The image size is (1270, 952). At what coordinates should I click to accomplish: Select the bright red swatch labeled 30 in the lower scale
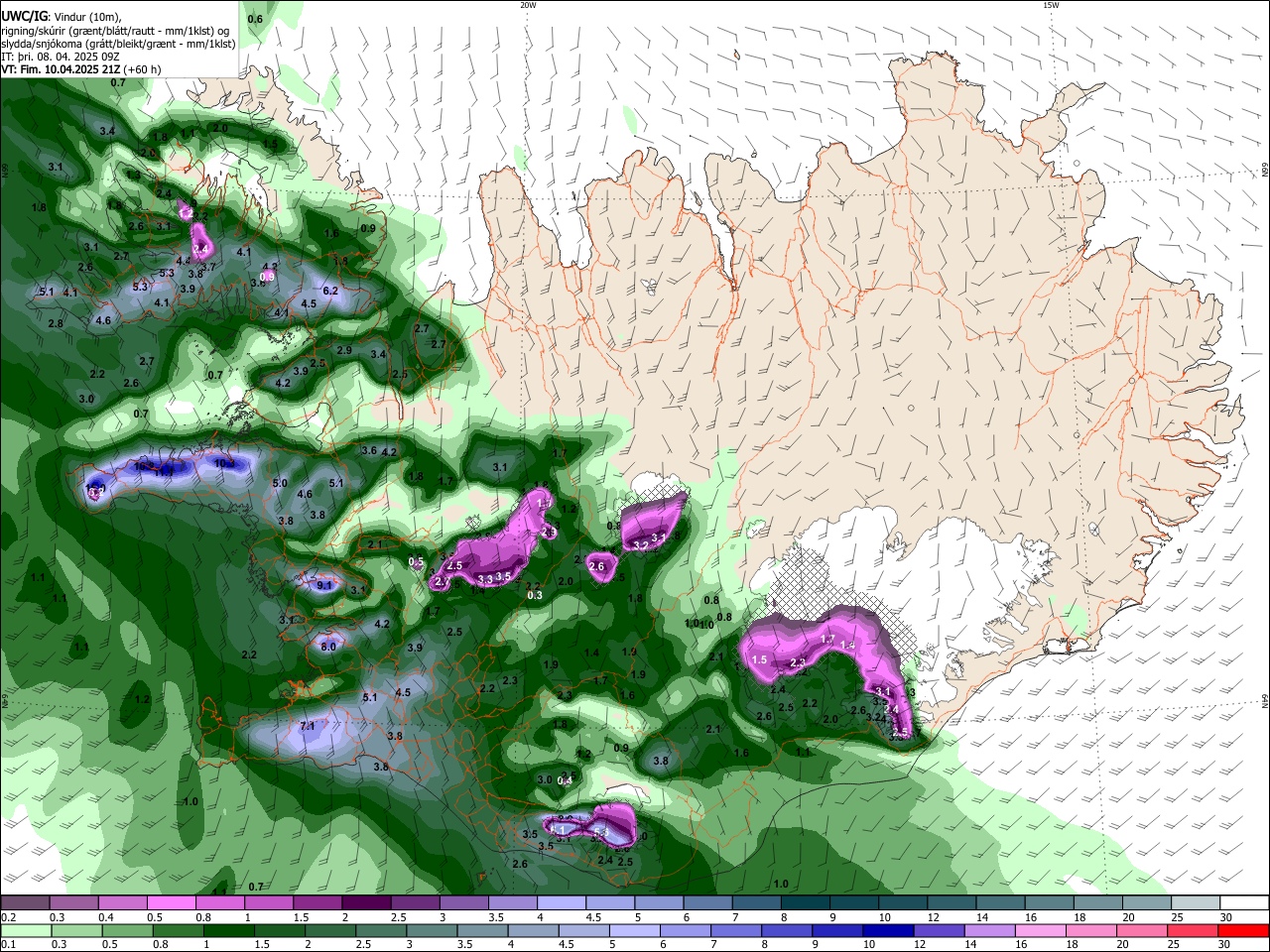tap(1244, 930)
